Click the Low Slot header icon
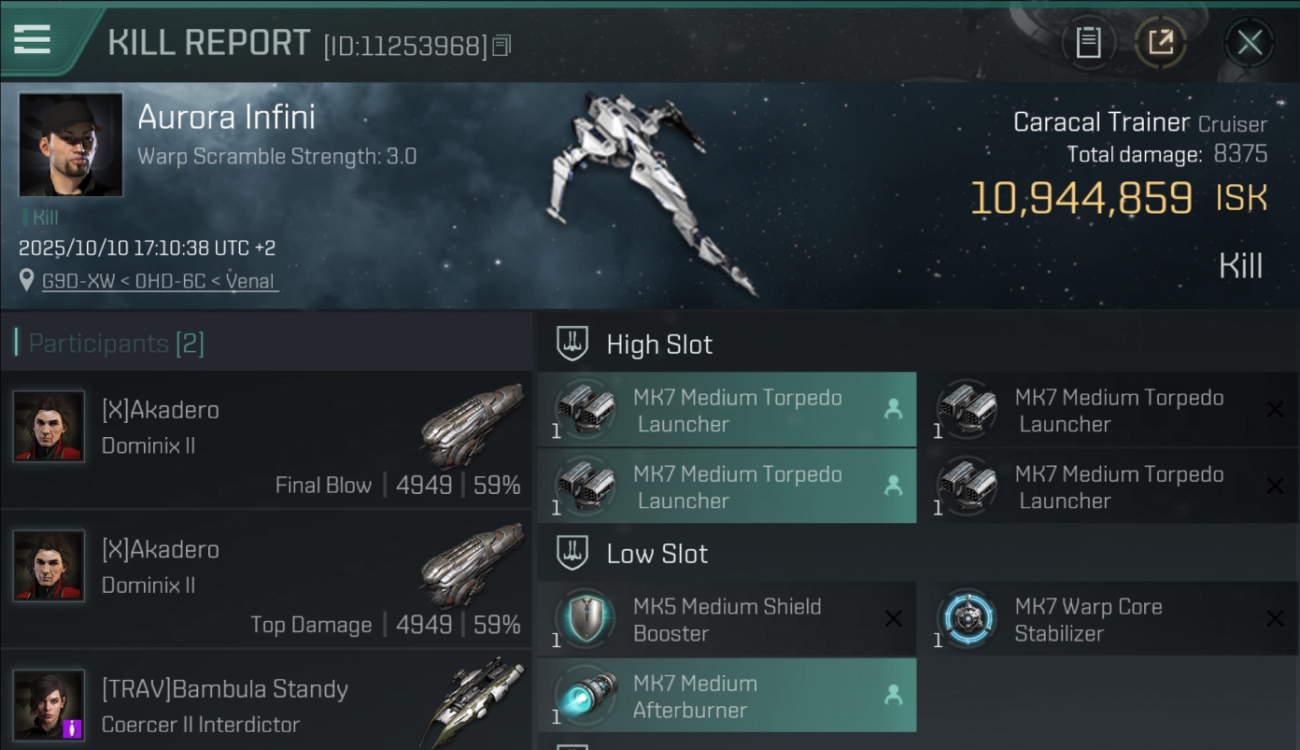 coord(571,553)
